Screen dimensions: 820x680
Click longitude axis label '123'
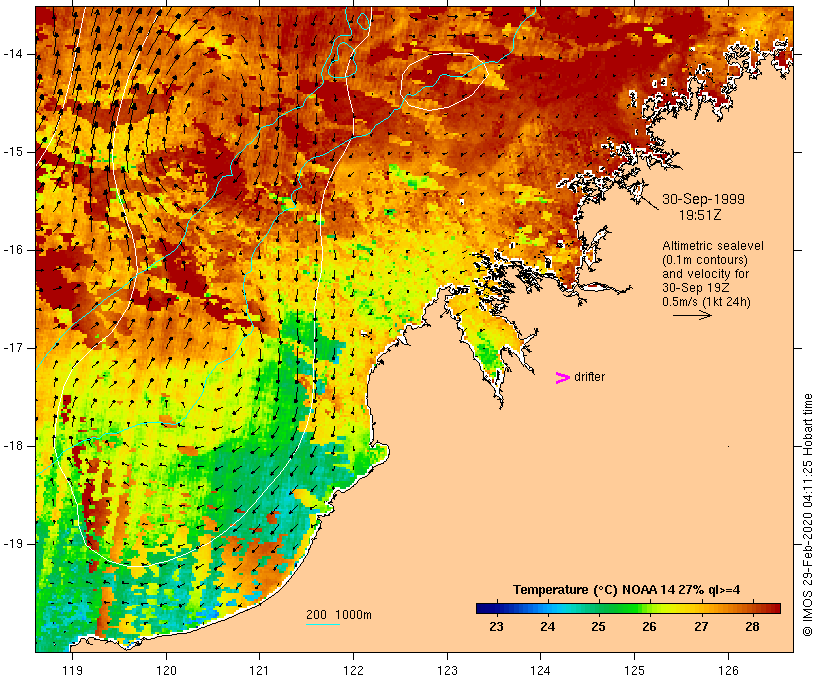pyautogui.click(x=447, y=670)
